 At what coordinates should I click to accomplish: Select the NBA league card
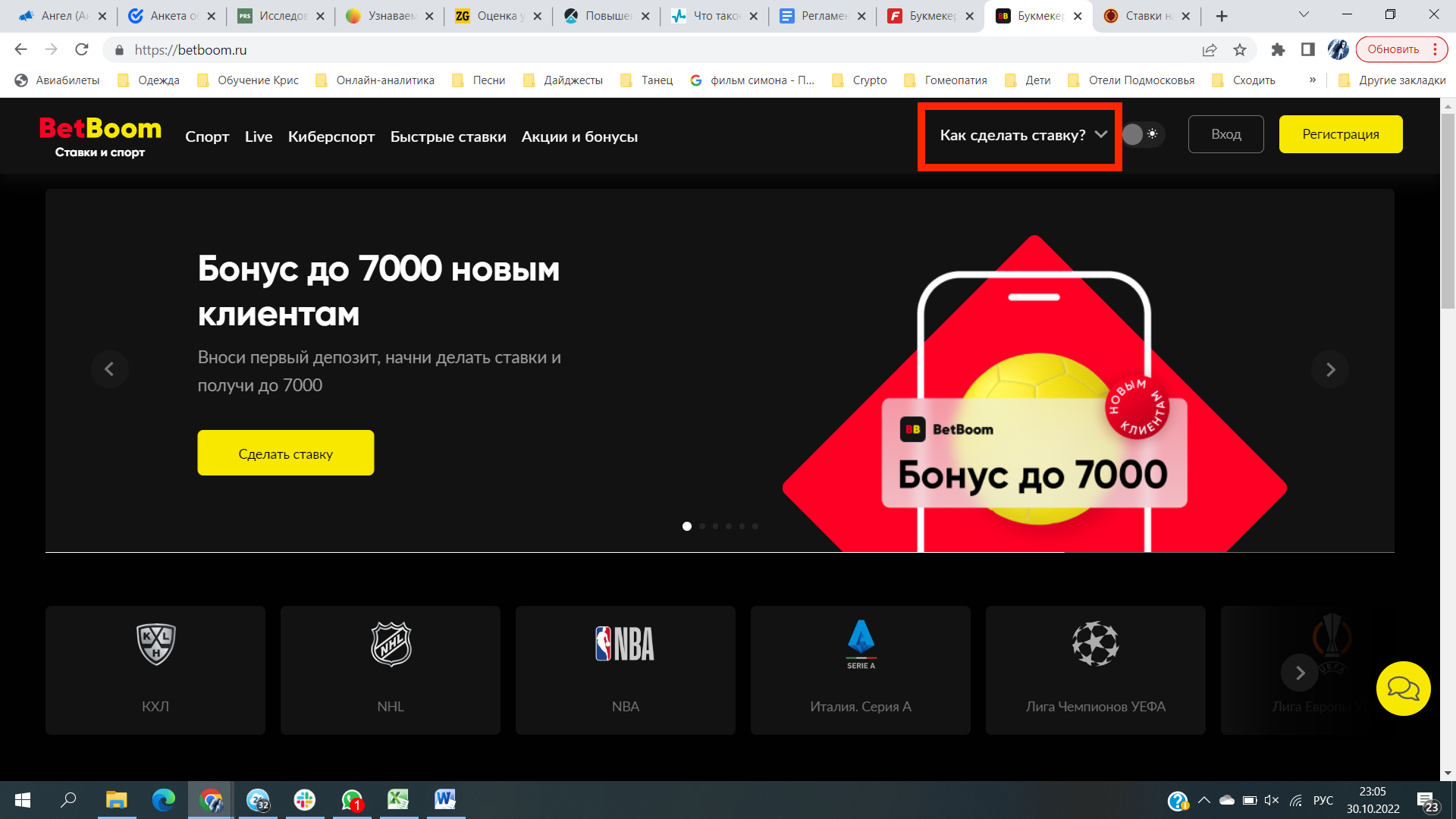point(626,670)
